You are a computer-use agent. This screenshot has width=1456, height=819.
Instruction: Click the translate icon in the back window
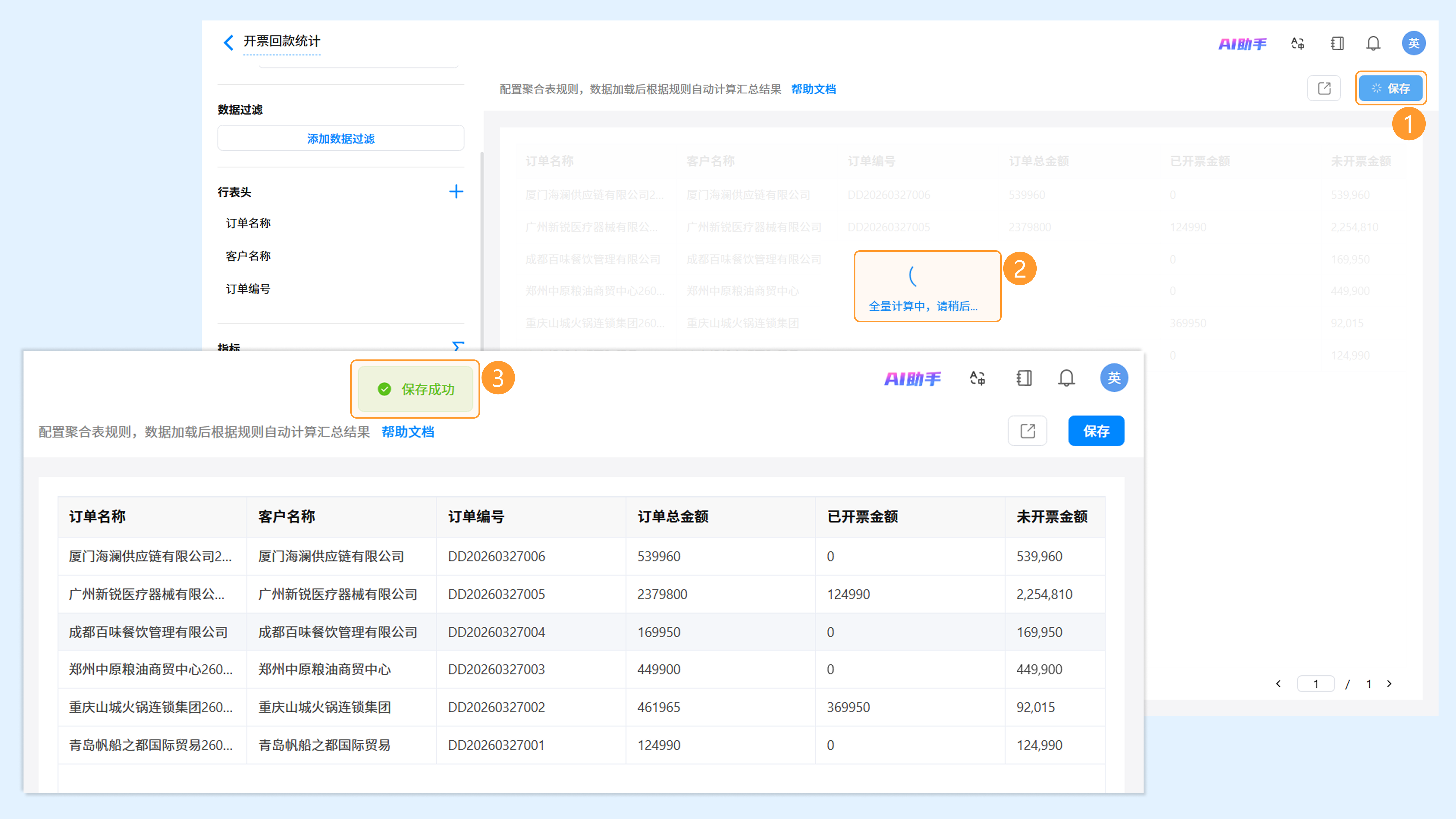[x=1298, y=43]
